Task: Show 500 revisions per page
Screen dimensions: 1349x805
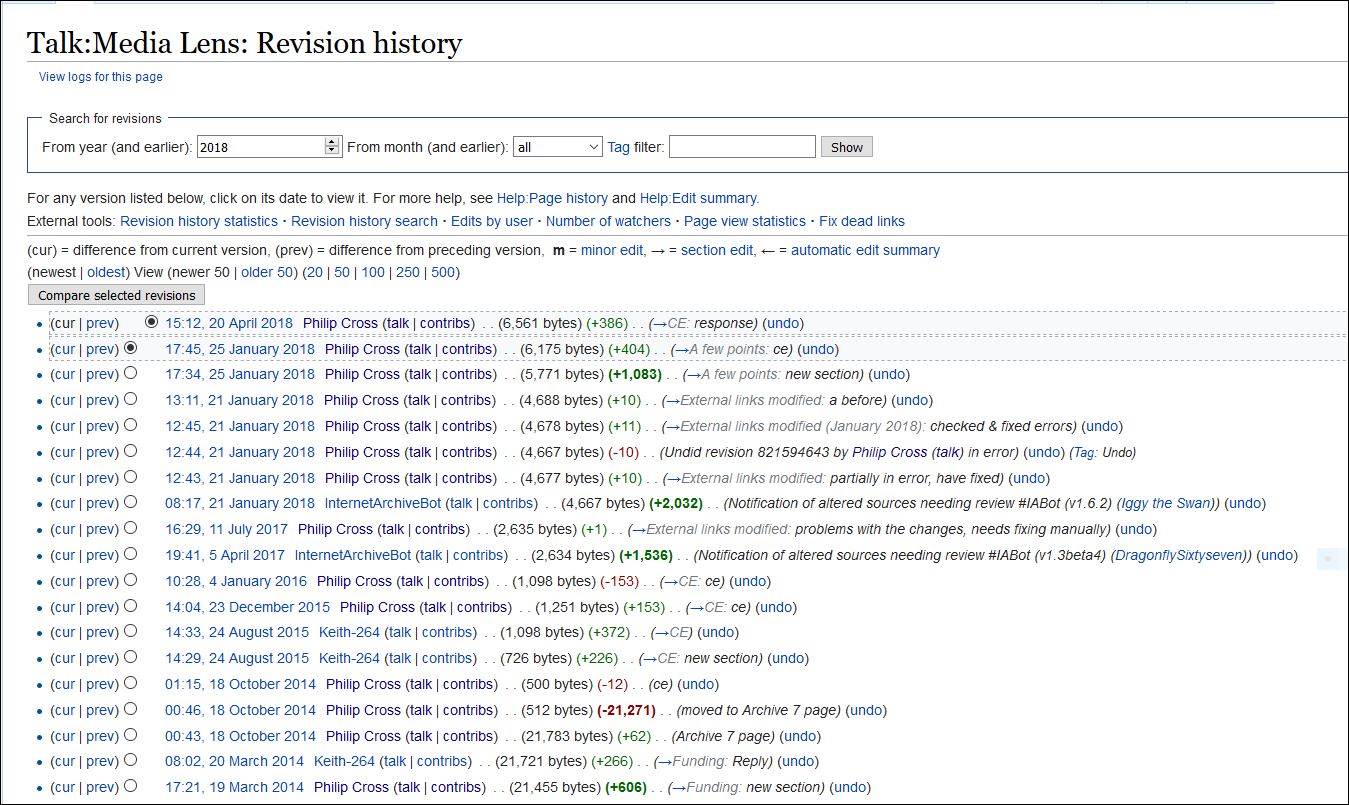Action: point(443,272)
